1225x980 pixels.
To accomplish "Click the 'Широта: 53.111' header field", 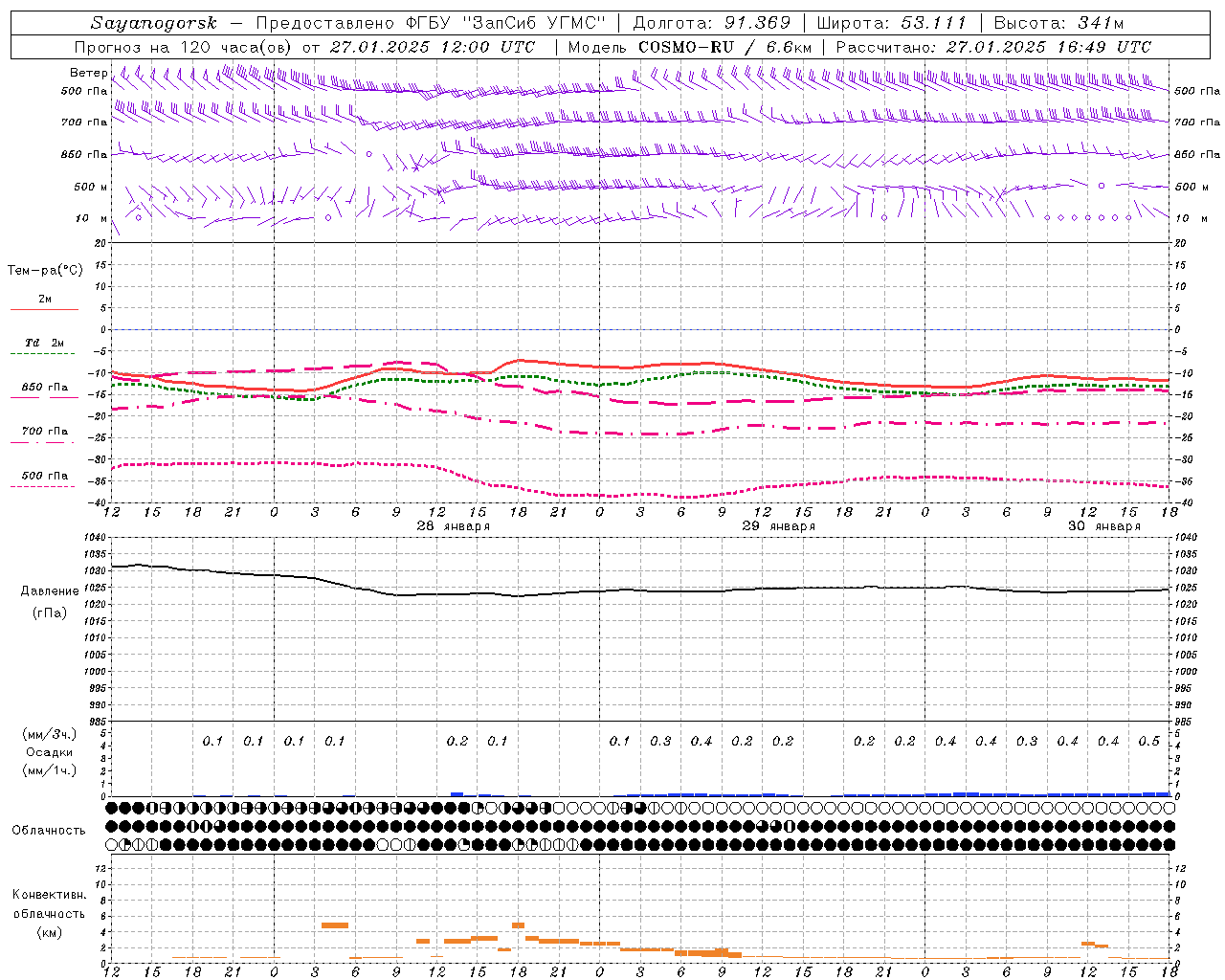I will [892, 23].
